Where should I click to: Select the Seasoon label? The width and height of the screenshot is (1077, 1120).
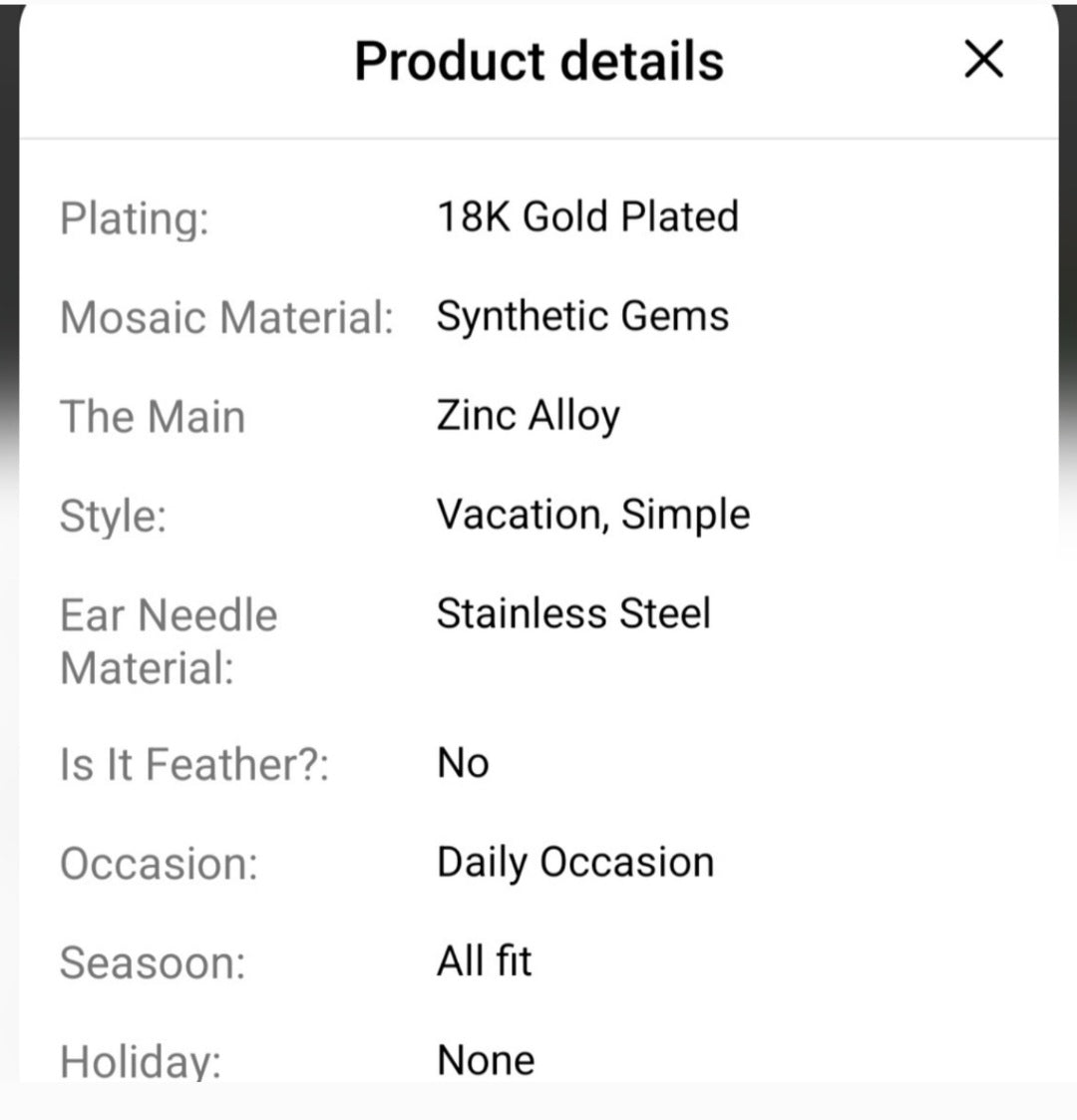(153, 963)
